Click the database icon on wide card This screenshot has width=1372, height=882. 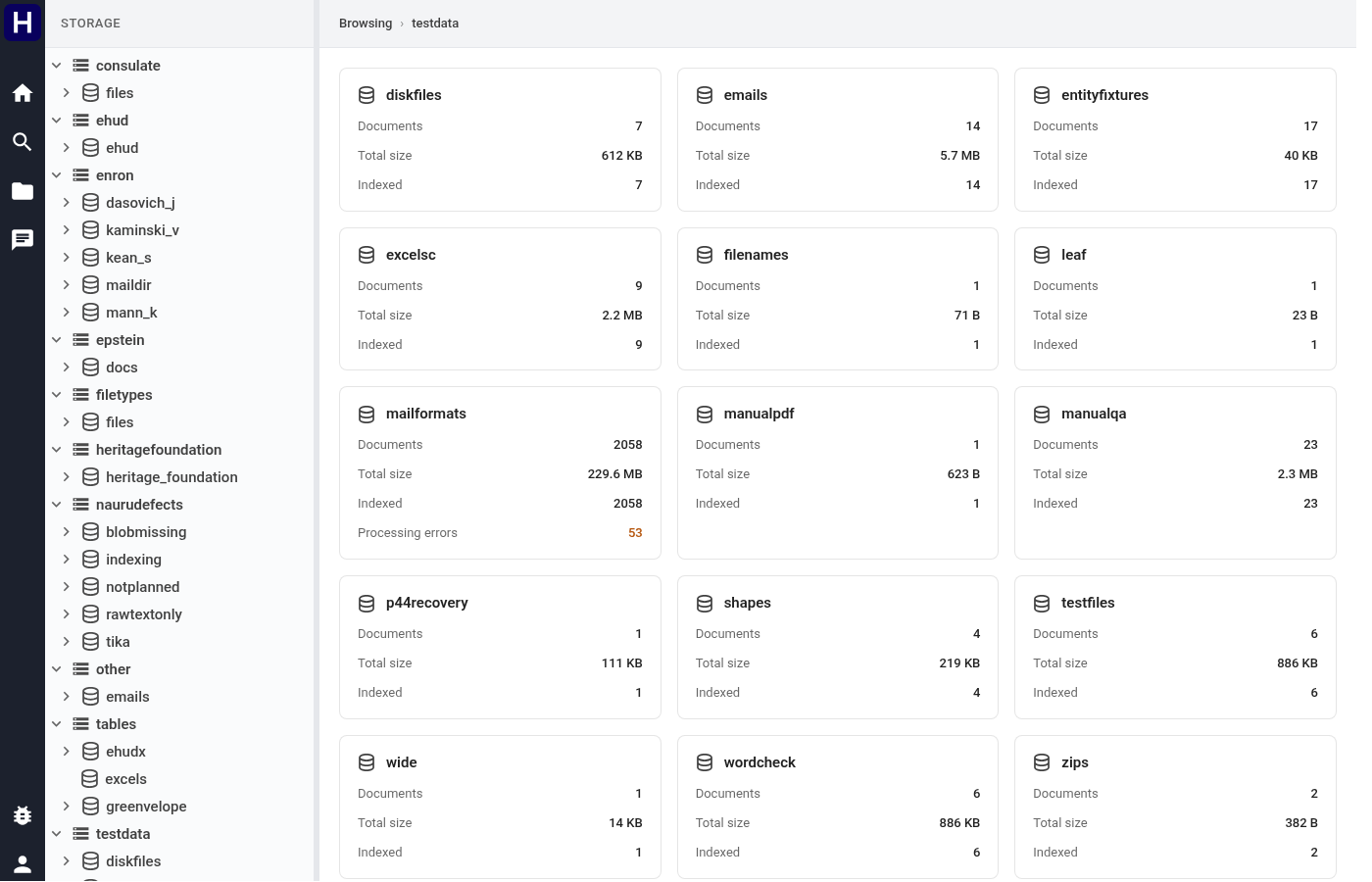click(x=367, y=762)
